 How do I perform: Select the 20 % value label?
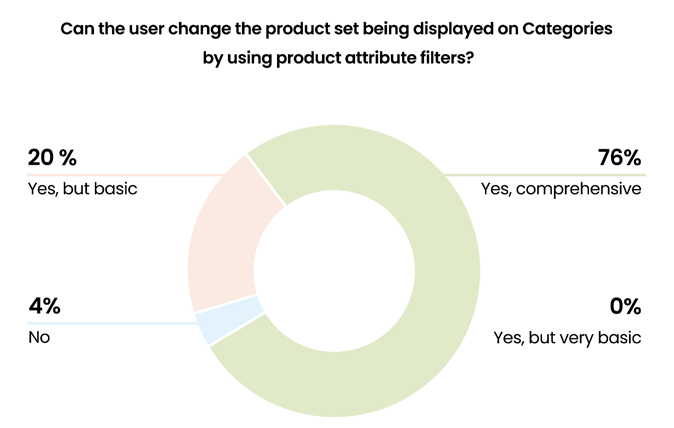52,157
